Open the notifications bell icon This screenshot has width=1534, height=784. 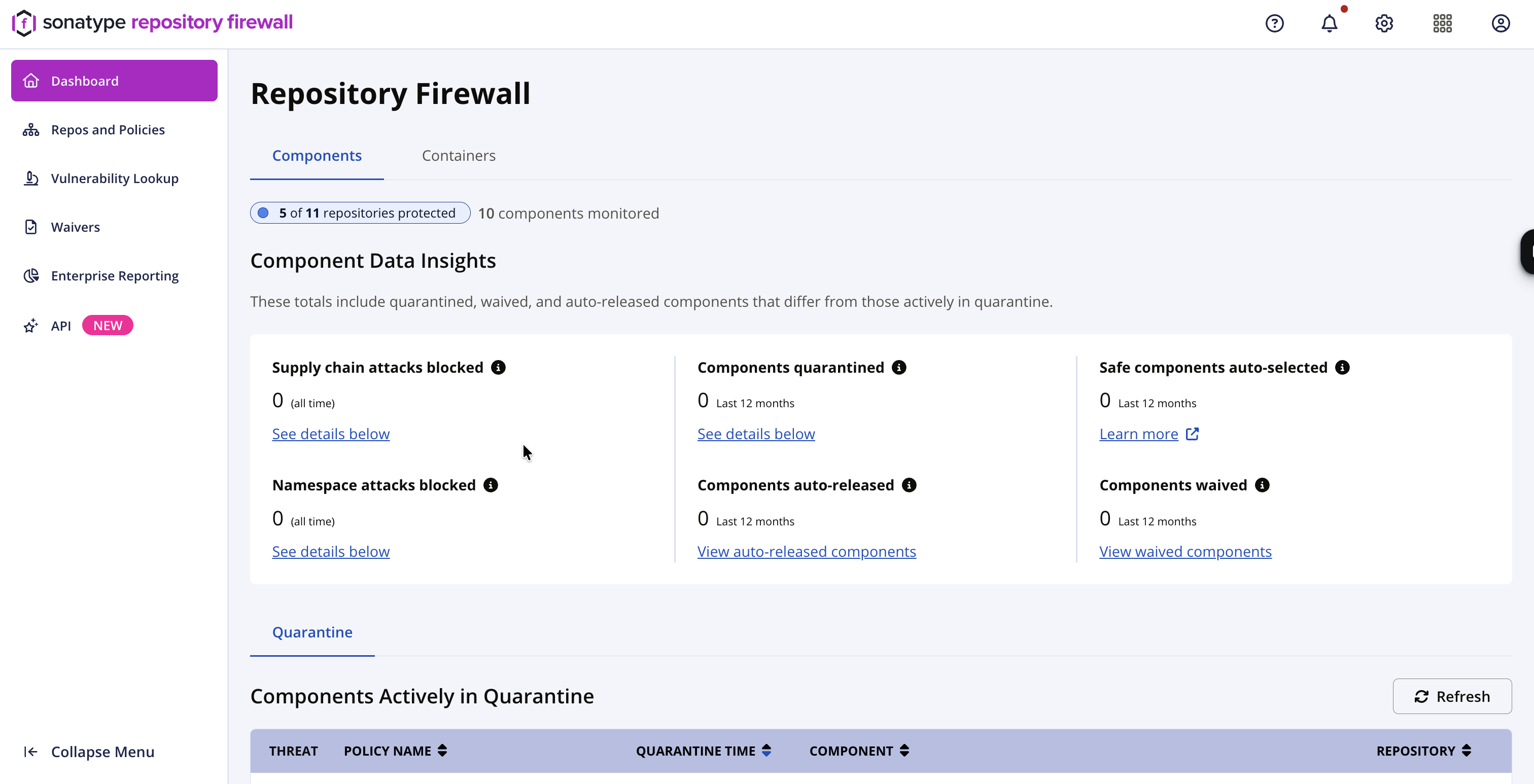click(1329, 23)
